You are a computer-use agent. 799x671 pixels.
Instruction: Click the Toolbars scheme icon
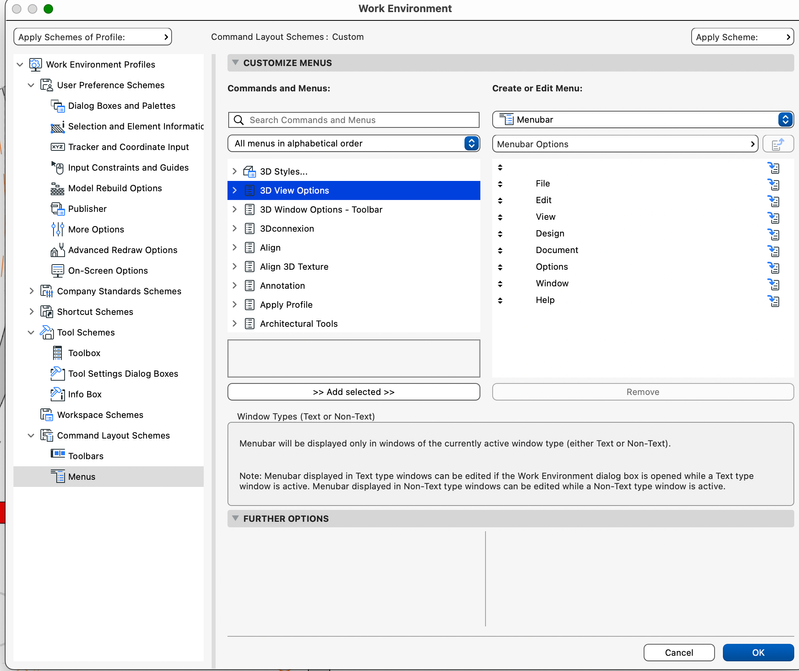point(58,456)
